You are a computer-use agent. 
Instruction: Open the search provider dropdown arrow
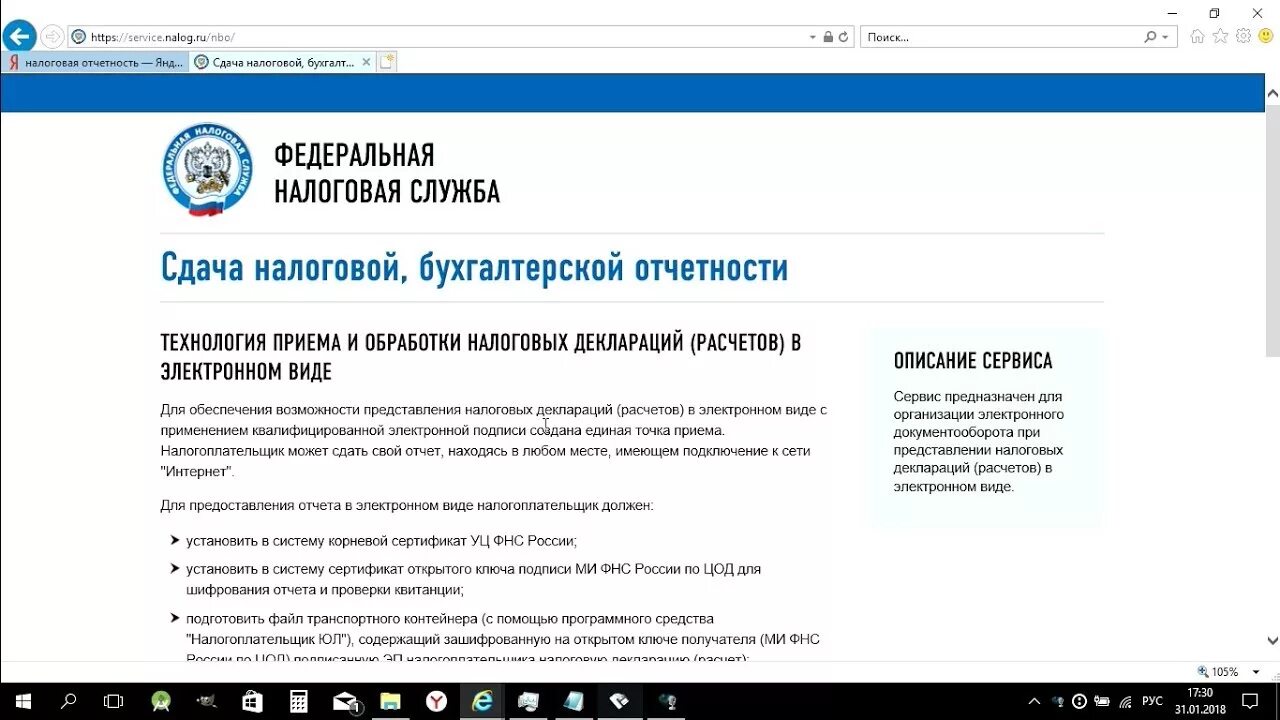pos(1165,37)
